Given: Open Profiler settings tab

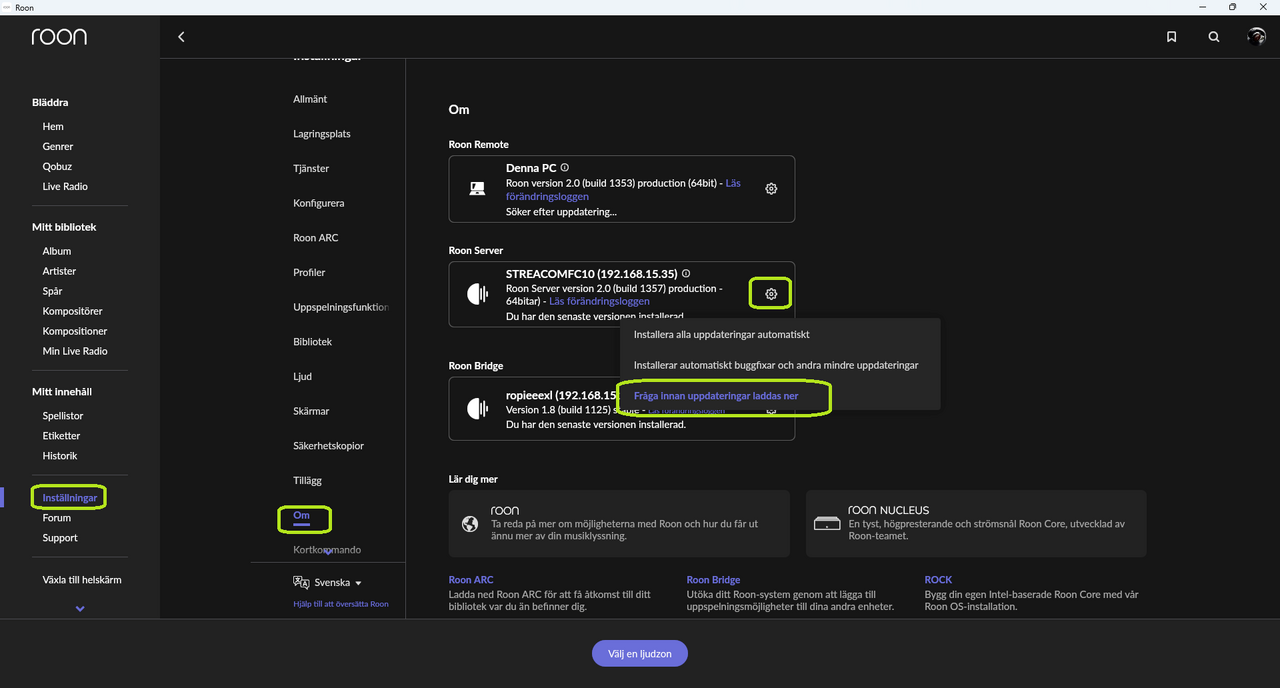Looking at the screenshot, I should tap(309, 272).
